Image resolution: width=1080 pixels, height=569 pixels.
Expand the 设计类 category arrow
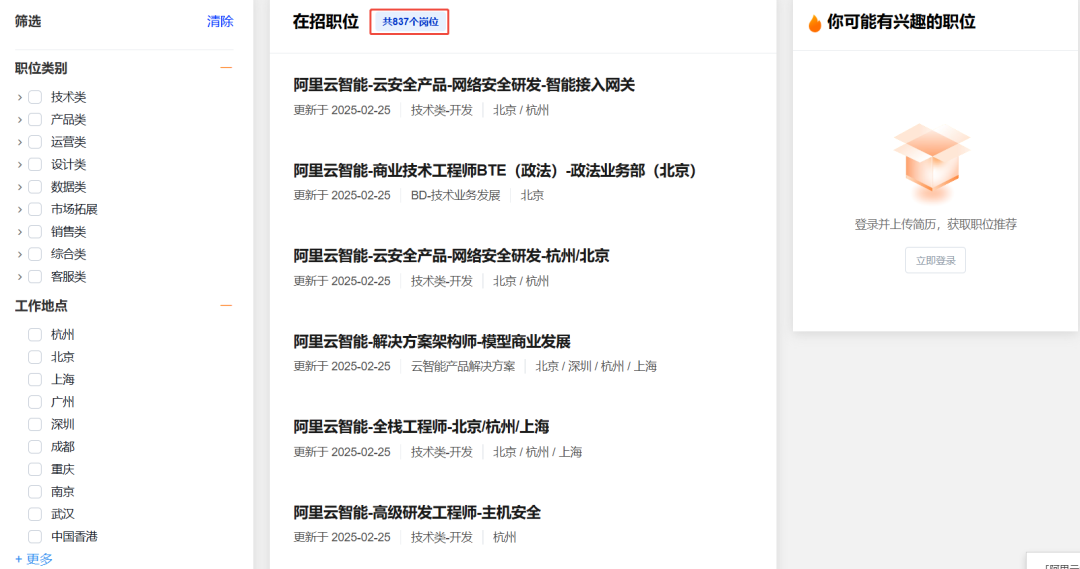[19, 165]
